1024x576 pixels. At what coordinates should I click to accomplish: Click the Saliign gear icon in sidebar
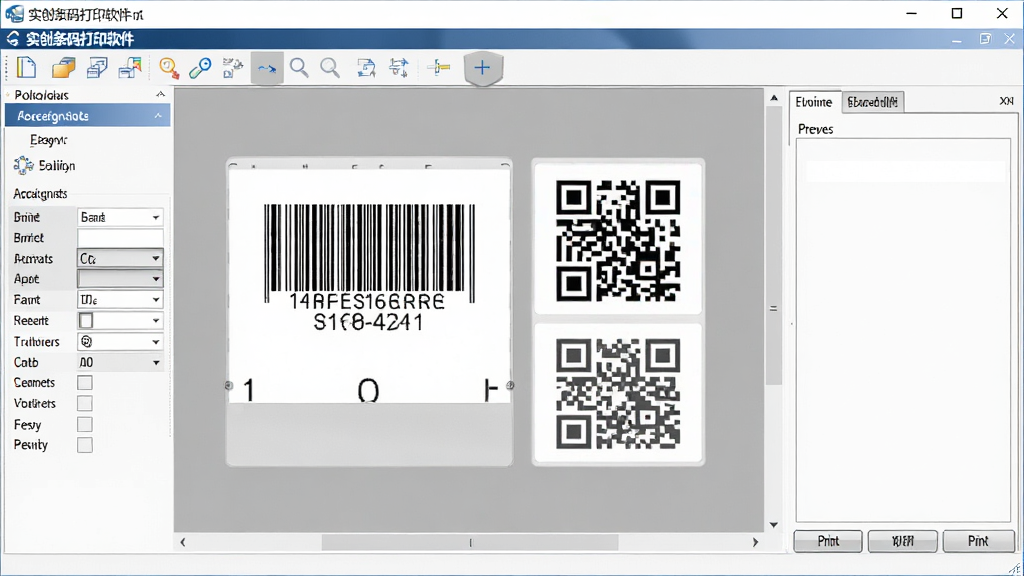[x=24, y=165]
